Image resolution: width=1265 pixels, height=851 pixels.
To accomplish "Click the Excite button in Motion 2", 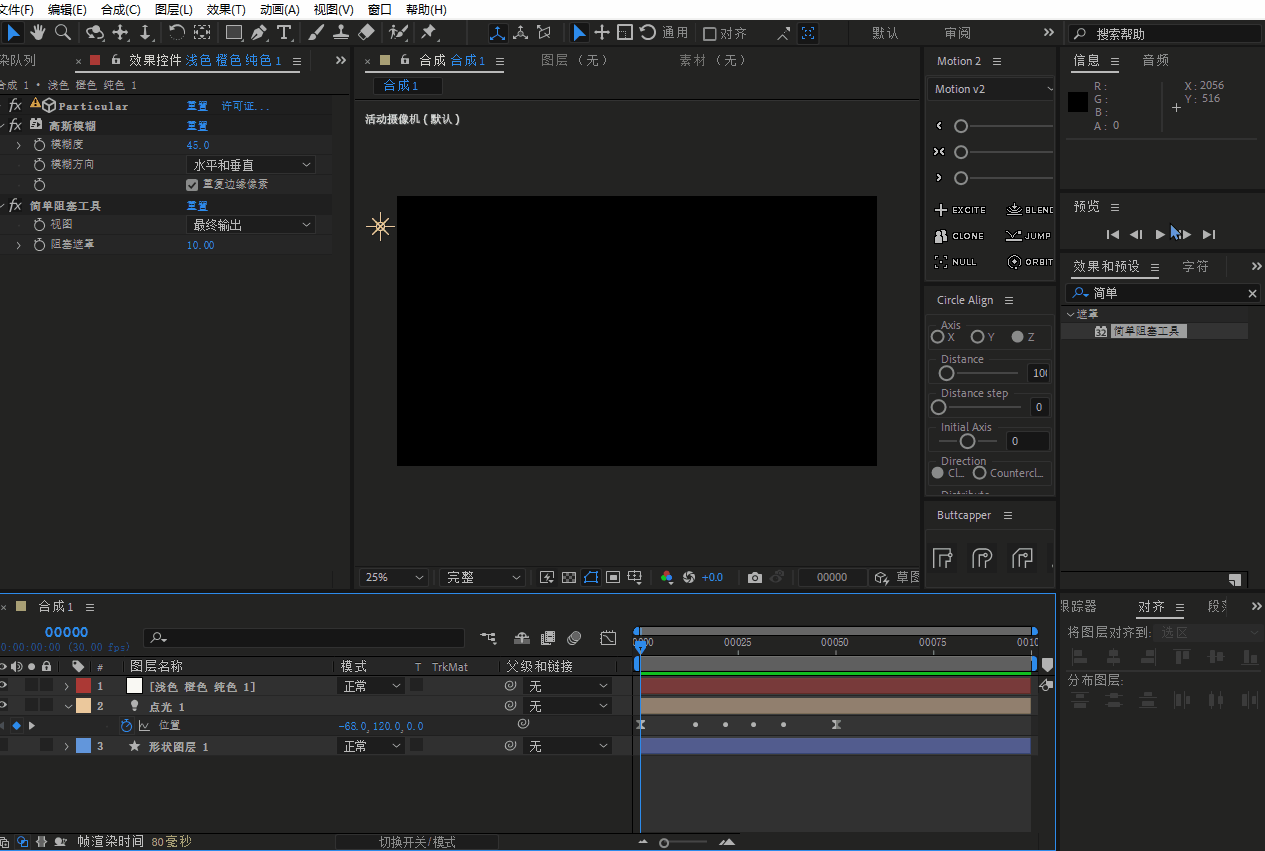I will 960,210.
